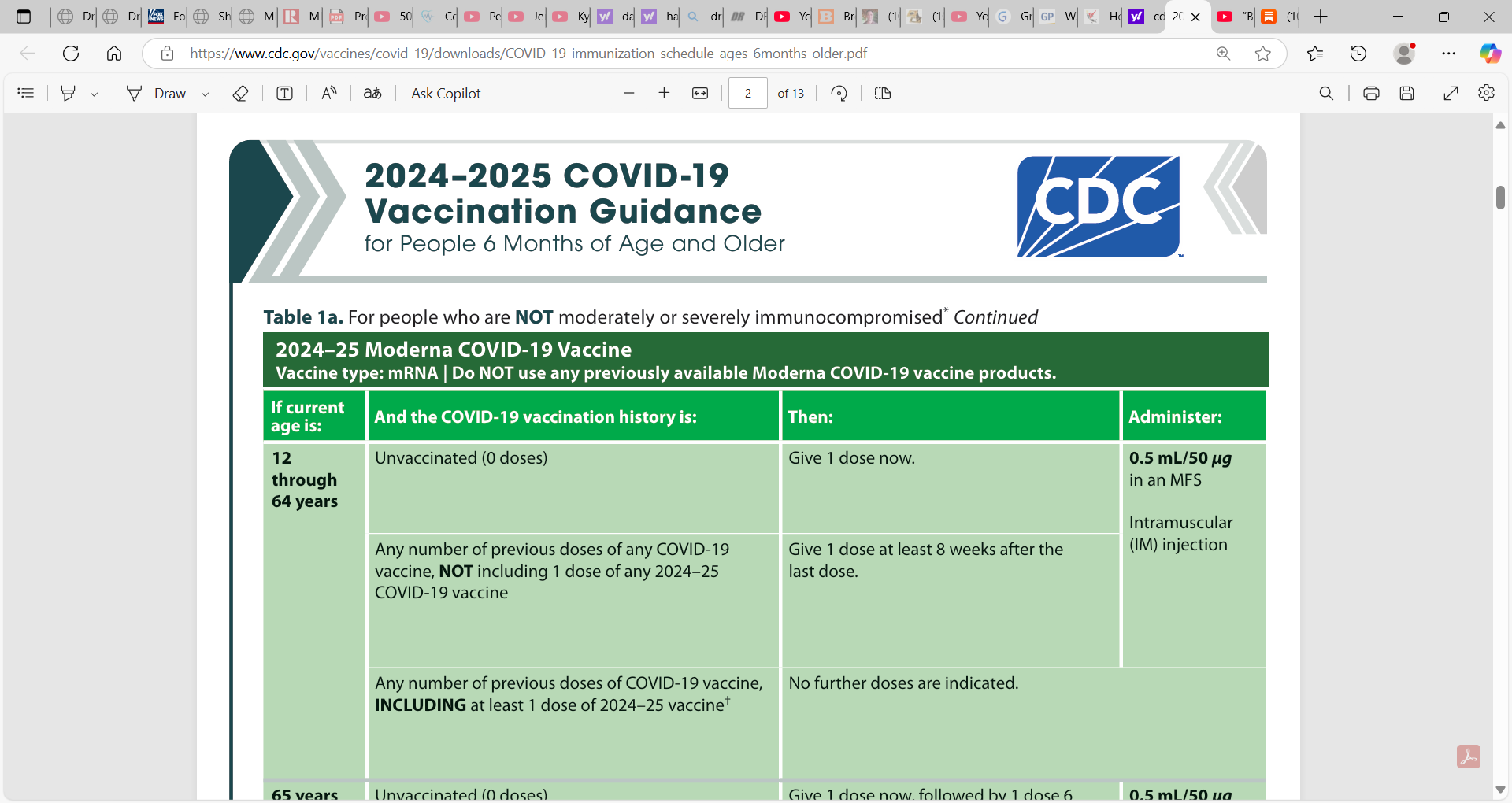This screenshot has height=803, width=1512.
Task: Activate Read aloud
Action: (x=329, y=93)
